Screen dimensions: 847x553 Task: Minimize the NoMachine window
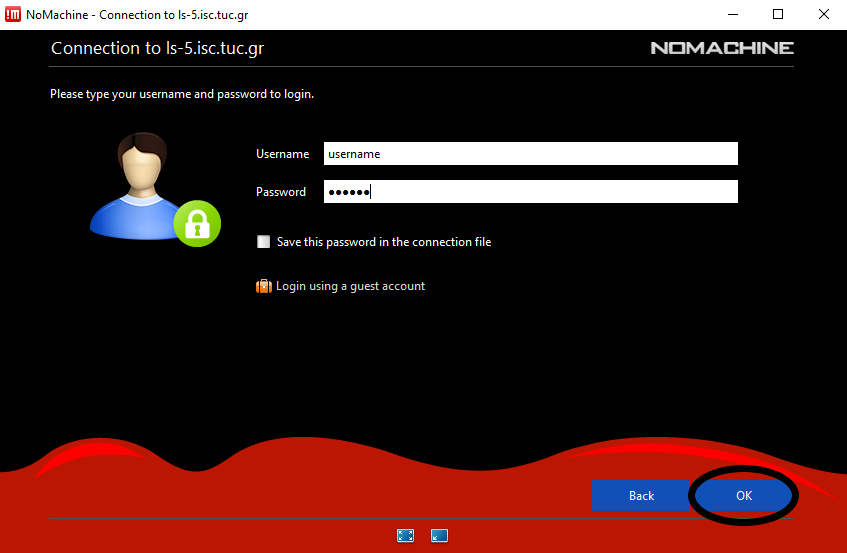[x=730, y=14]
